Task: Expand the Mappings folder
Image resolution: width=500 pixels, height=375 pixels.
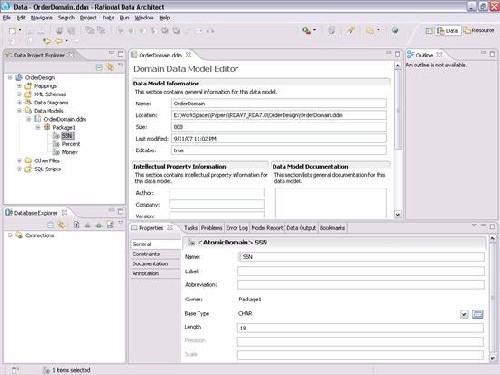Action: pos(19,86)
